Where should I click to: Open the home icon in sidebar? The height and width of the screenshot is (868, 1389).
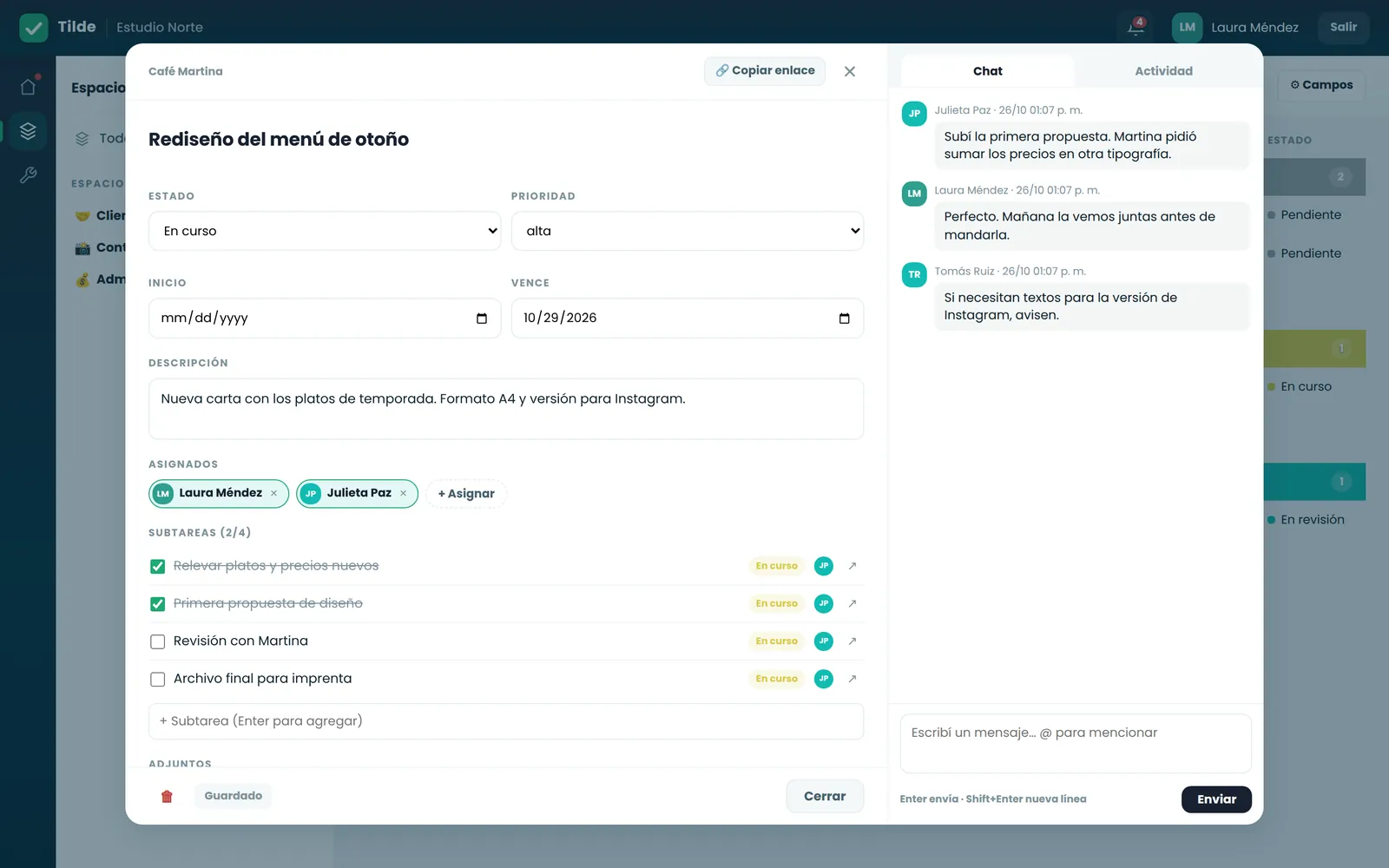pos(28,87)
